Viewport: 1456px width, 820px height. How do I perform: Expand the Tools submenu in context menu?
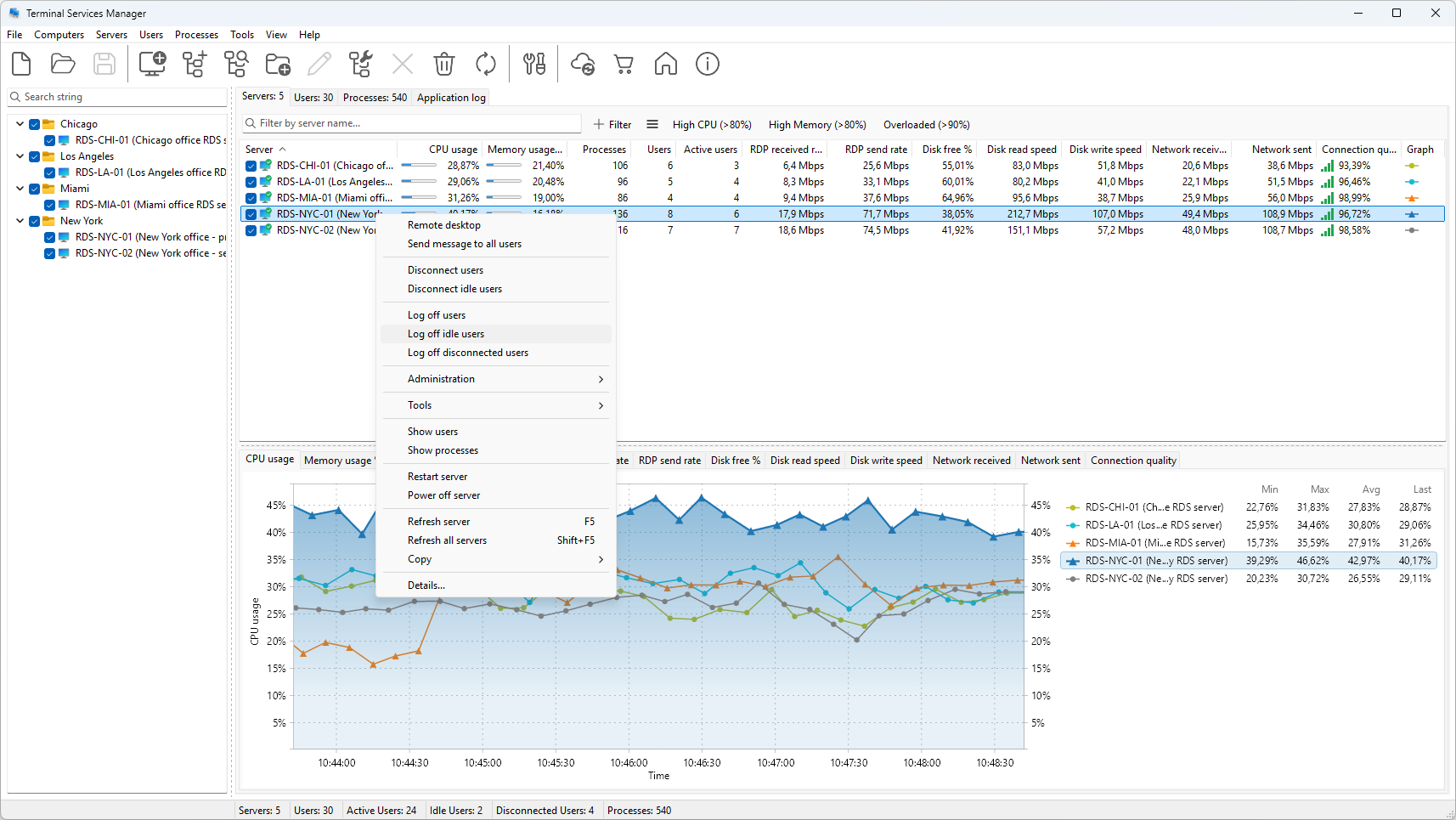[496, 405]
